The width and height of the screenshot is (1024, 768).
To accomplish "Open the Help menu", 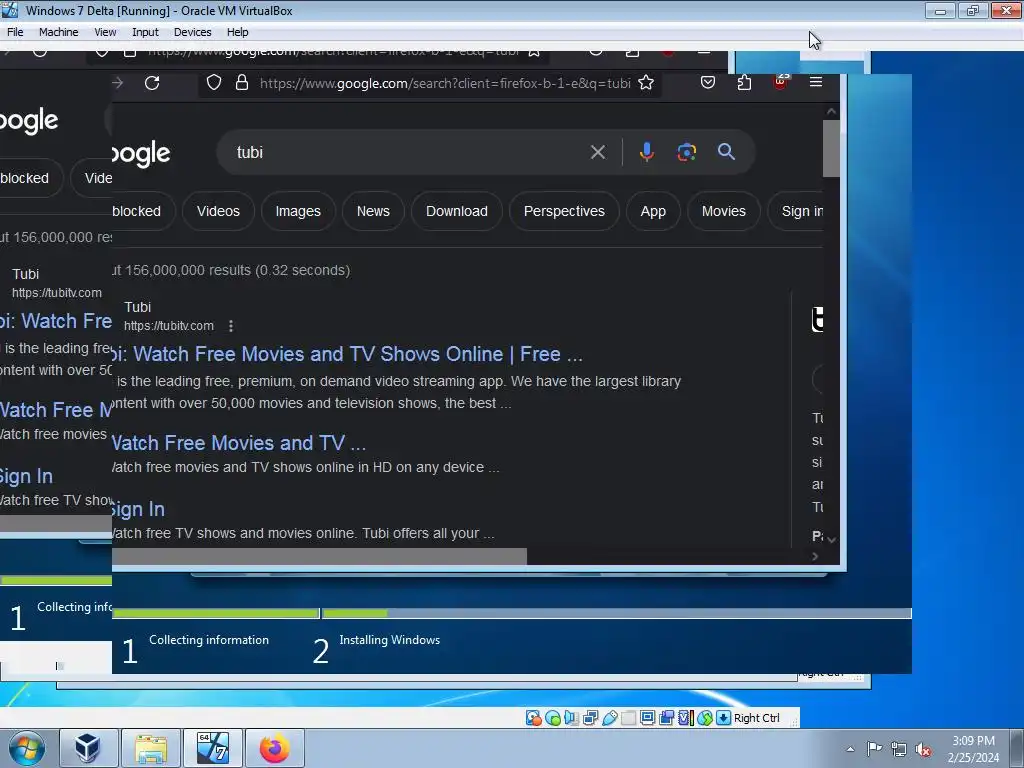I will [238, 32].
